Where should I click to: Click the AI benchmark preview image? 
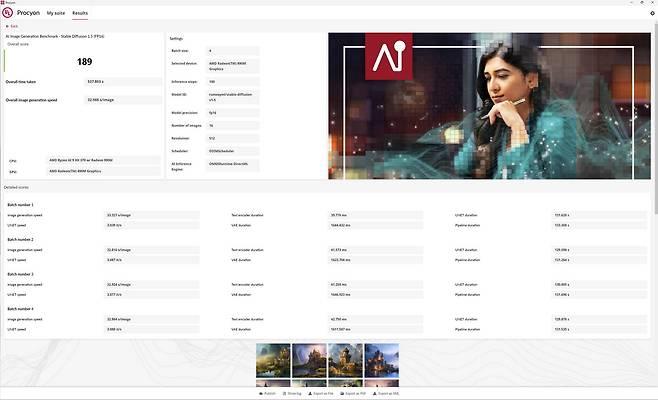point(489,105)
